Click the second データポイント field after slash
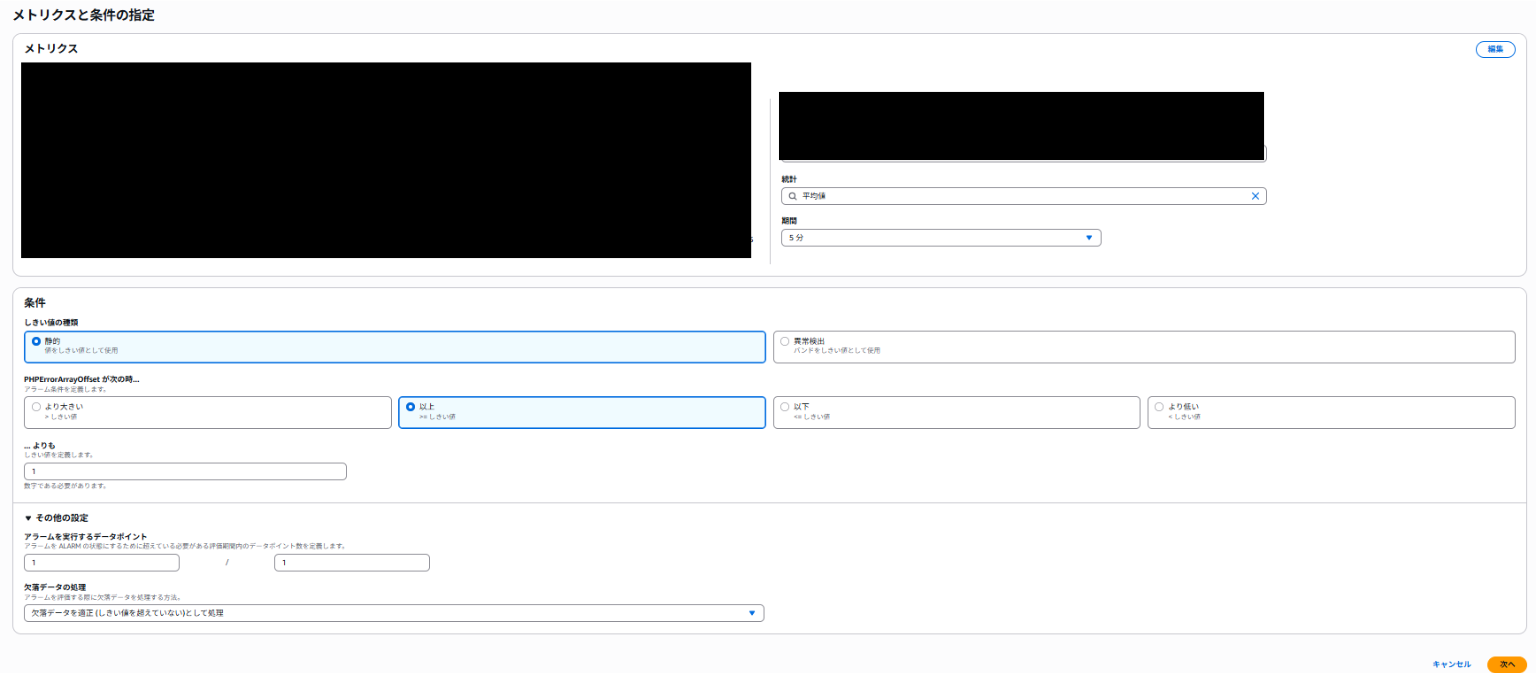1536x673 pixels. coord(351,563)
